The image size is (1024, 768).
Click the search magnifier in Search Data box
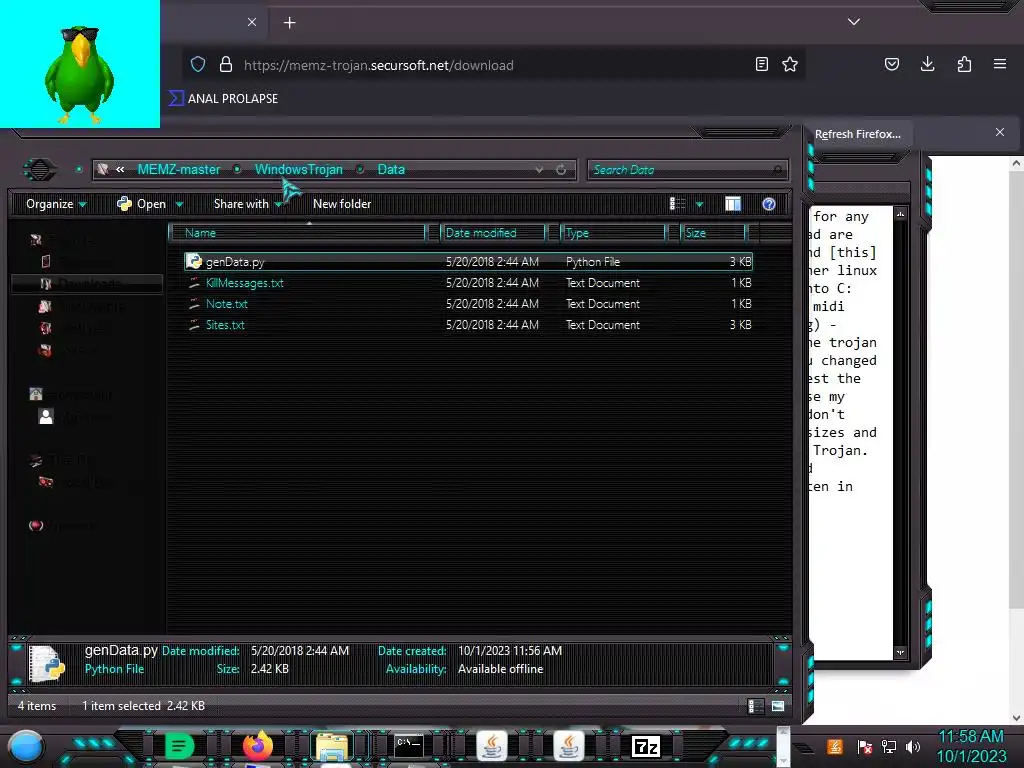coord(777,170)
